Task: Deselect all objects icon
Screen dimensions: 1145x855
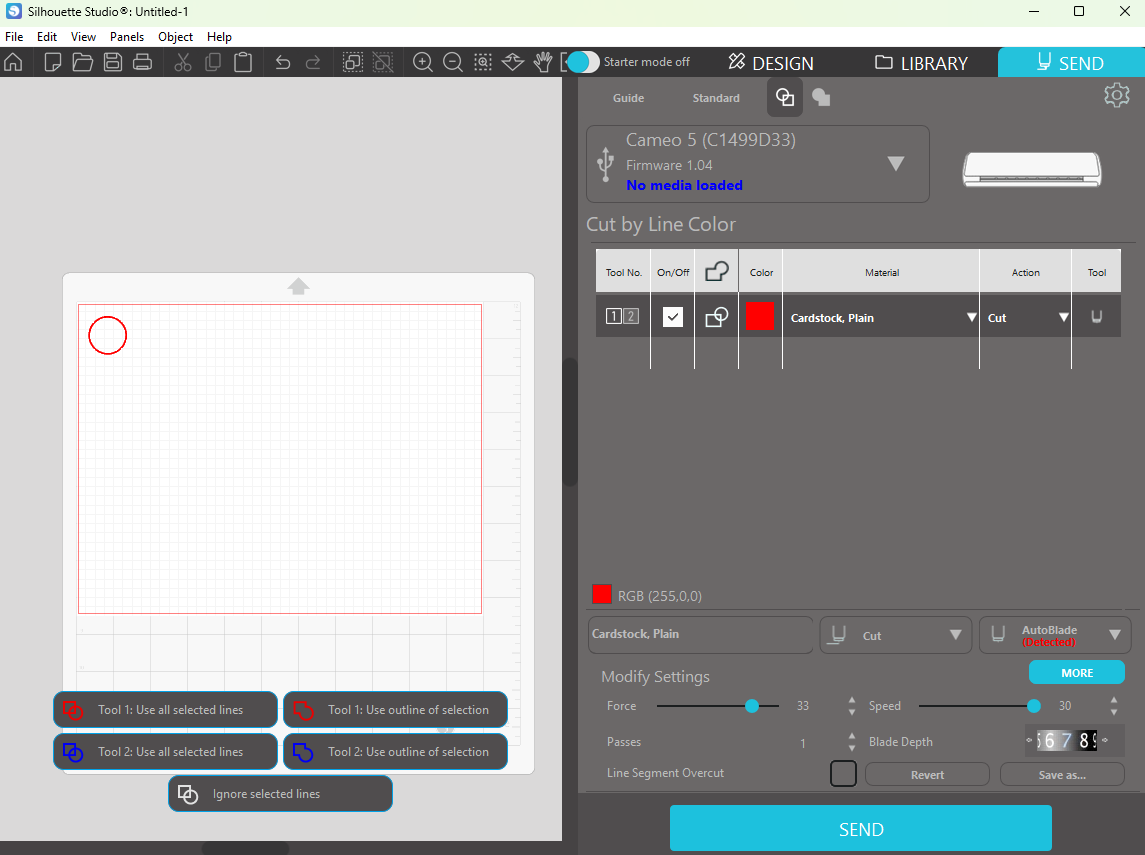Action: (383, 63)
